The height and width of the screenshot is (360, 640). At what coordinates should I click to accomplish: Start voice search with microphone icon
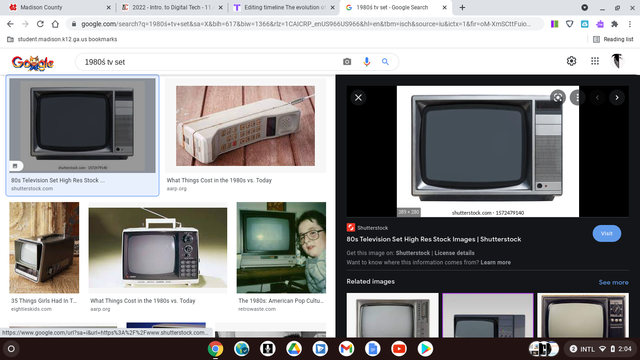point(367,62)
